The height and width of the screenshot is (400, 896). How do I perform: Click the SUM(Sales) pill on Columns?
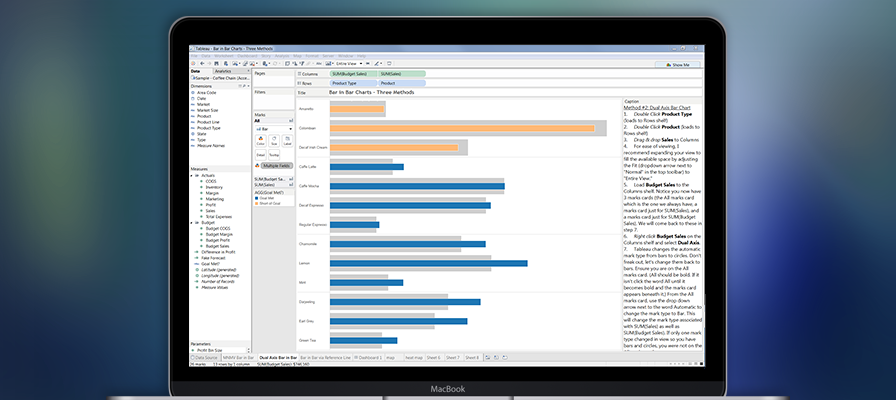pyautogui.click(x=402, y=74)
